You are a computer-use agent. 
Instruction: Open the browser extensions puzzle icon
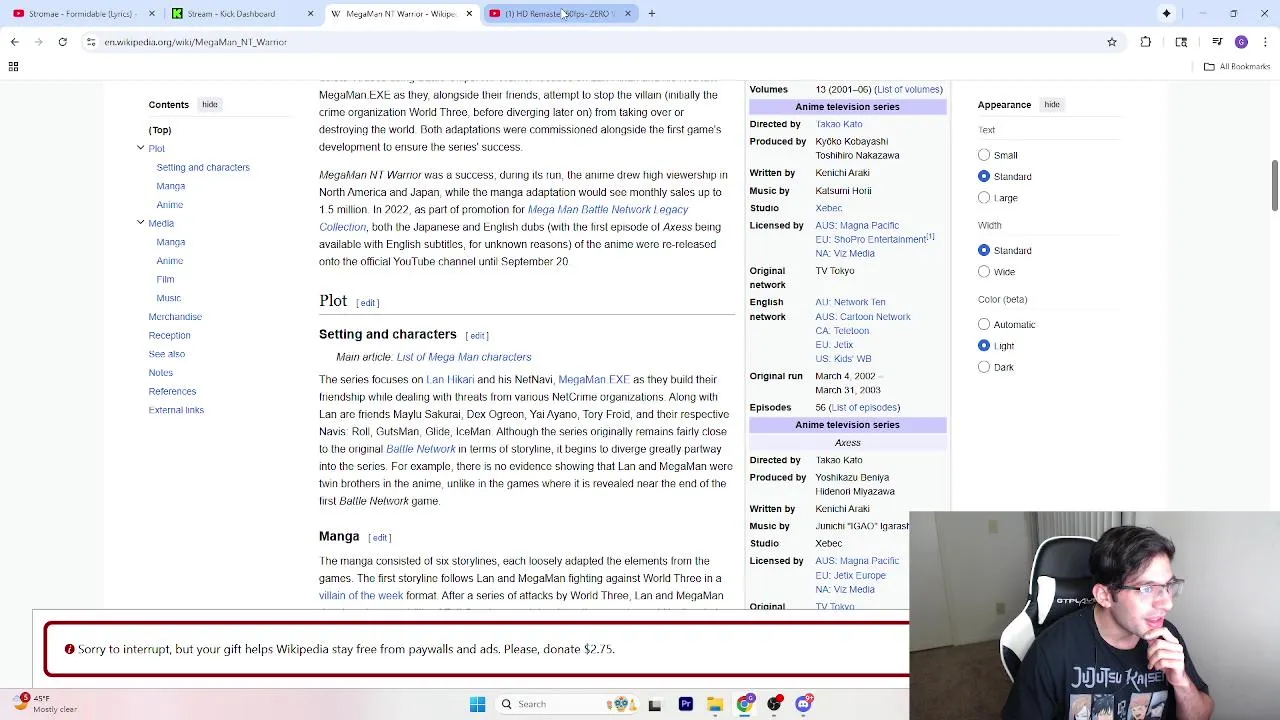pyautogui.click(x=1146, y=42)
